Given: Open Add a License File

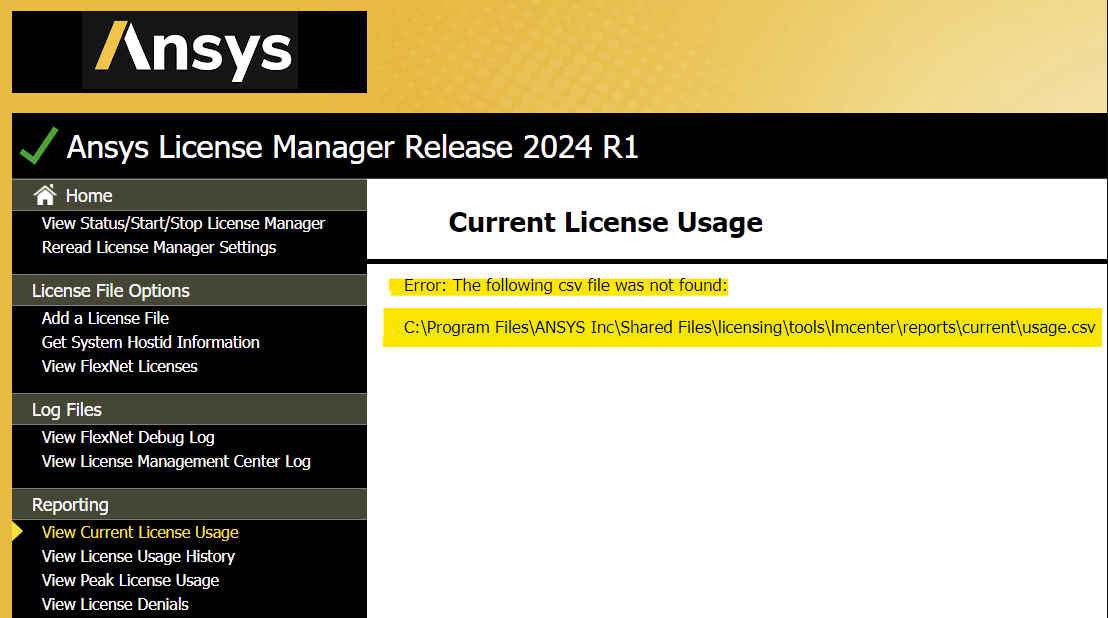Looking at the screenshot, I should pos(105,318).
